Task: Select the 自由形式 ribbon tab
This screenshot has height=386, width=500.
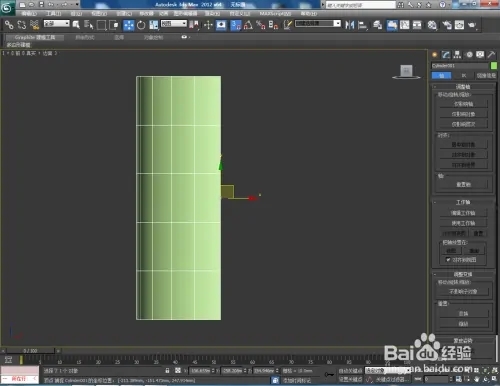Action: click(x=85, y=37)
